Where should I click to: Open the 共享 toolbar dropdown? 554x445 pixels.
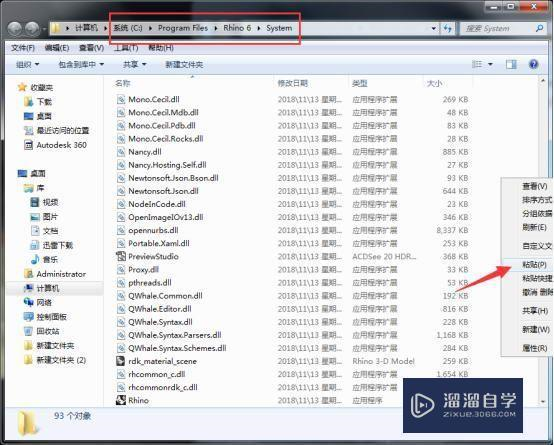pos(135,64)
